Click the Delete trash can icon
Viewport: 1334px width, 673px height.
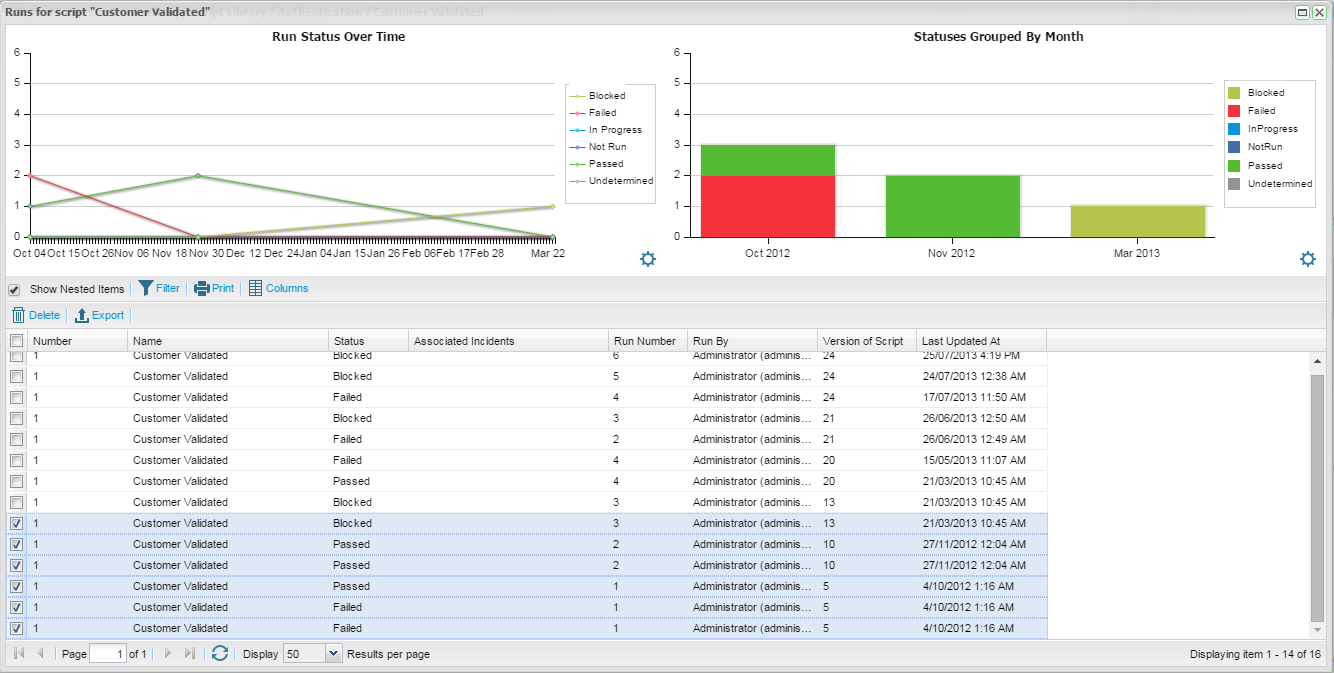18,315
